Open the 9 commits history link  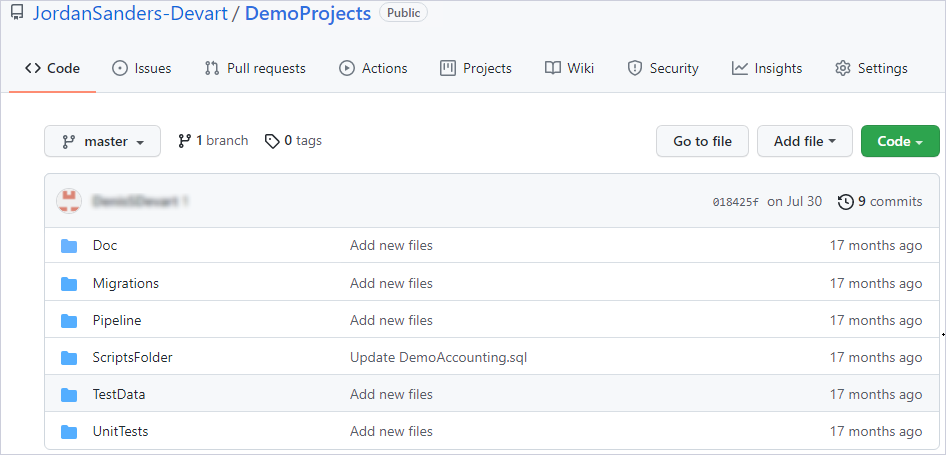880,202
